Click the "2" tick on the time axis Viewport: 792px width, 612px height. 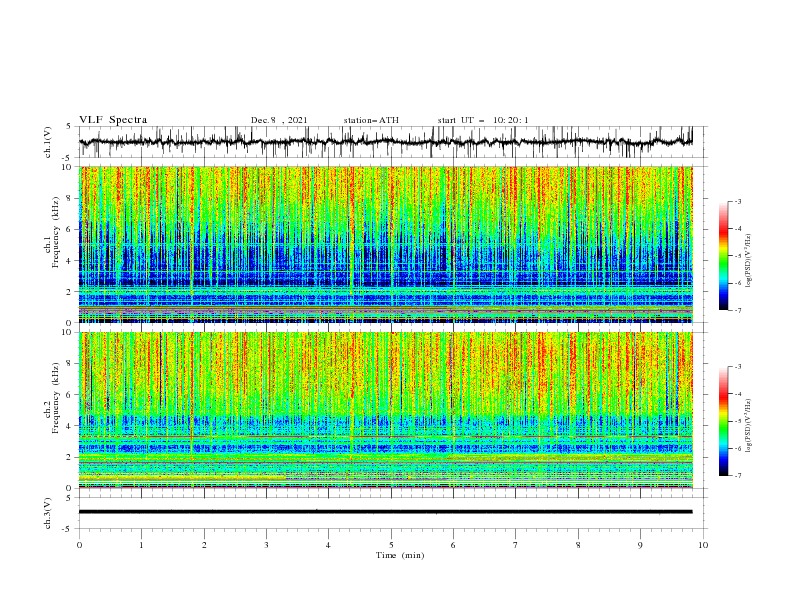(x=204, y=545)
